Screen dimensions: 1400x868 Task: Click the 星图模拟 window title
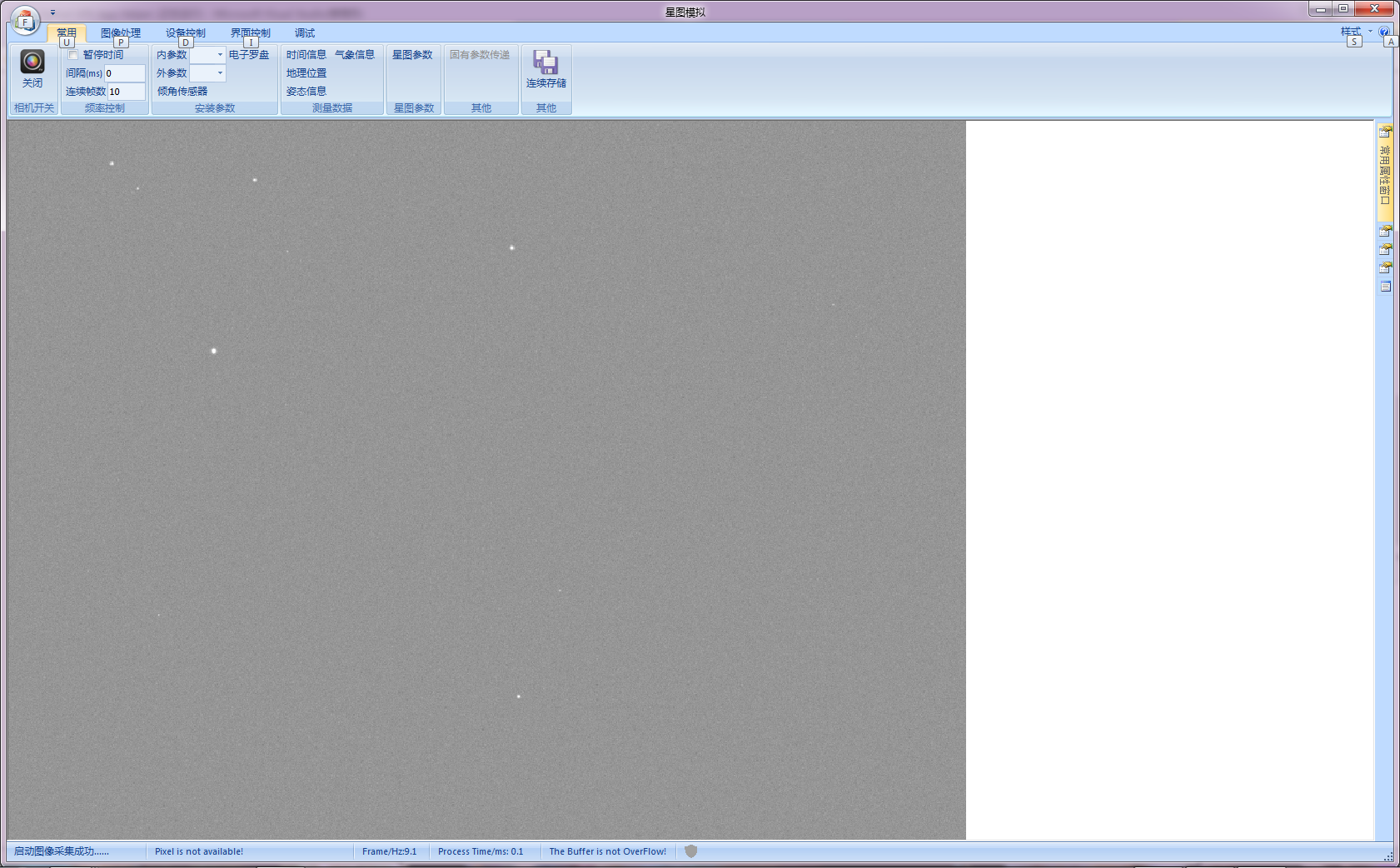685,12
